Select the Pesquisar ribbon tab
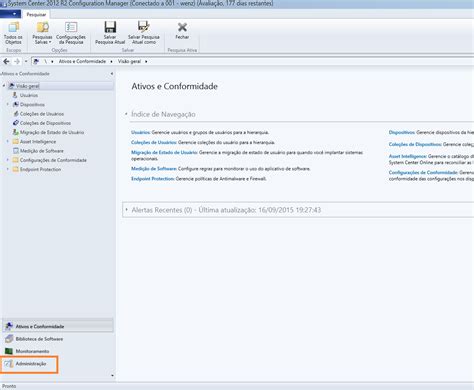The height and width of the screenshot is (390, 474). [36, 15]
